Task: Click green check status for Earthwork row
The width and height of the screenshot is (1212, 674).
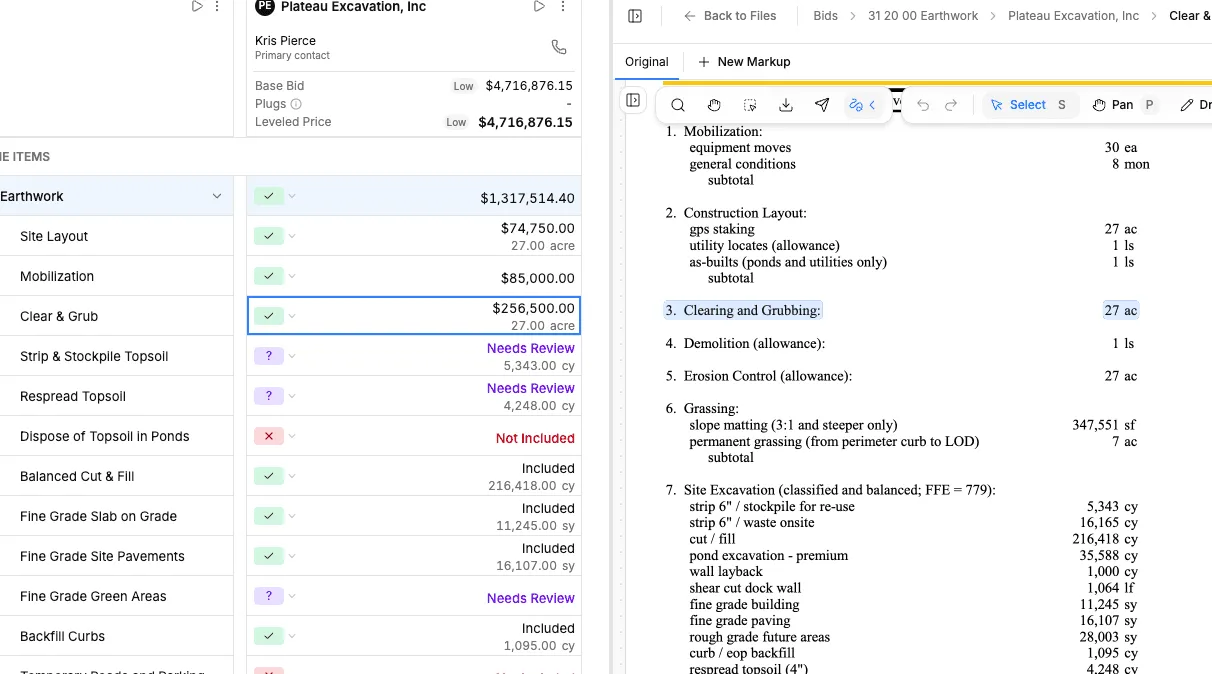Action: (268, 196)
